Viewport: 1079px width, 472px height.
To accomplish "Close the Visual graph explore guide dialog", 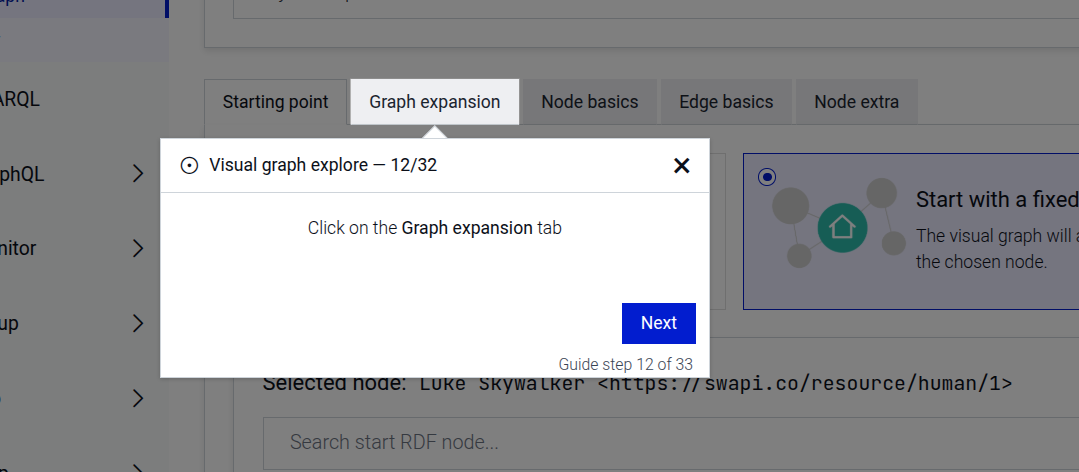I will tap(681, 166).
